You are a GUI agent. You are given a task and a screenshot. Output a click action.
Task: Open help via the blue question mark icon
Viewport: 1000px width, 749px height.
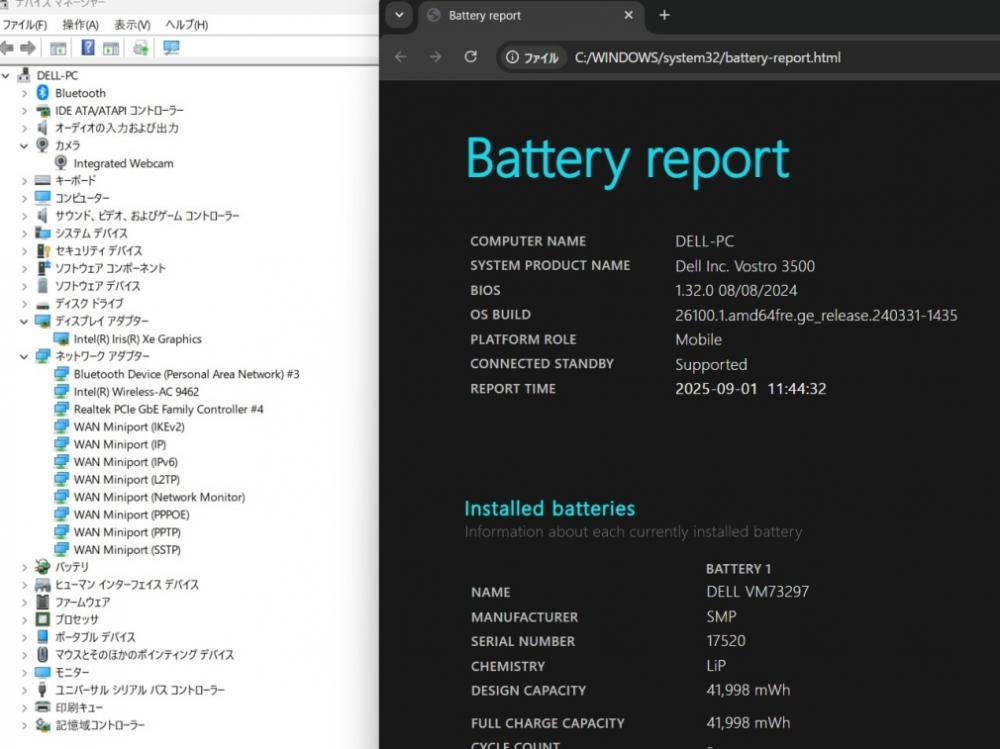point(88,48)
